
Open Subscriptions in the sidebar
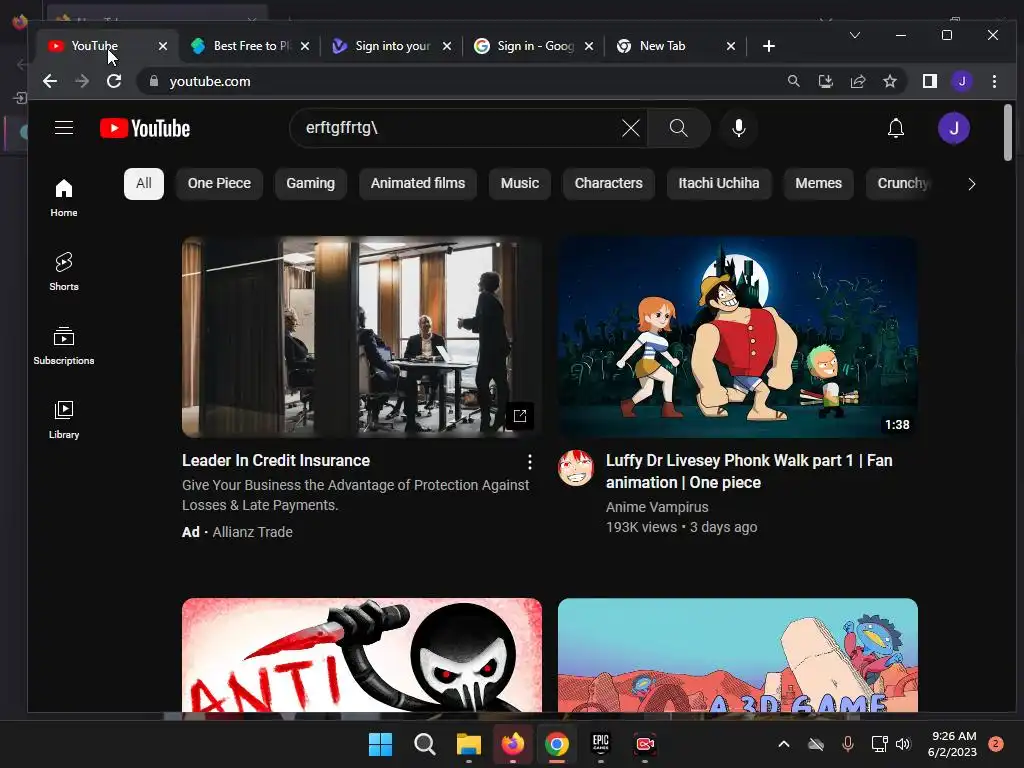(x=64, y=345)
